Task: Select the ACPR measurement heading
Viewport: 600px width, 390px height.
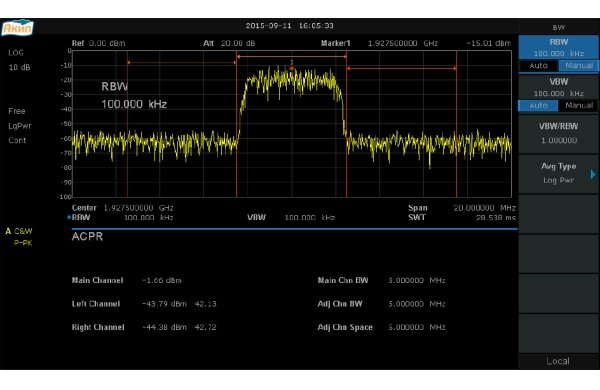Action: point(87,237)
